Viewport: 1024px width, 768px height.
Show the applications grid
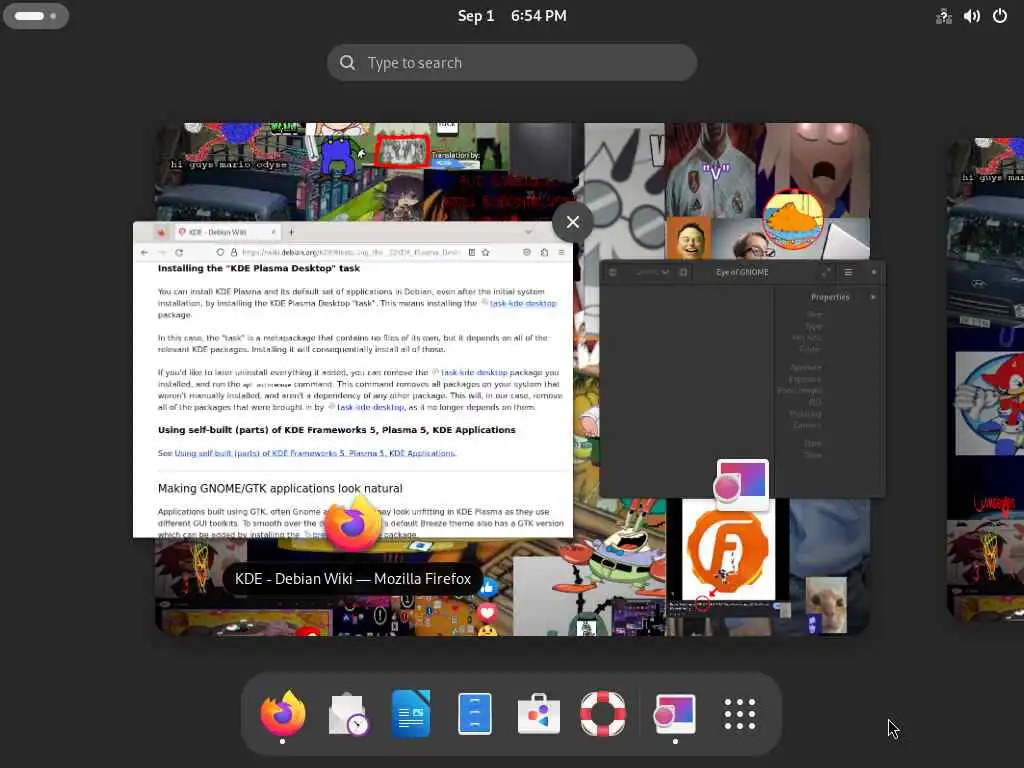pos(739,713)
